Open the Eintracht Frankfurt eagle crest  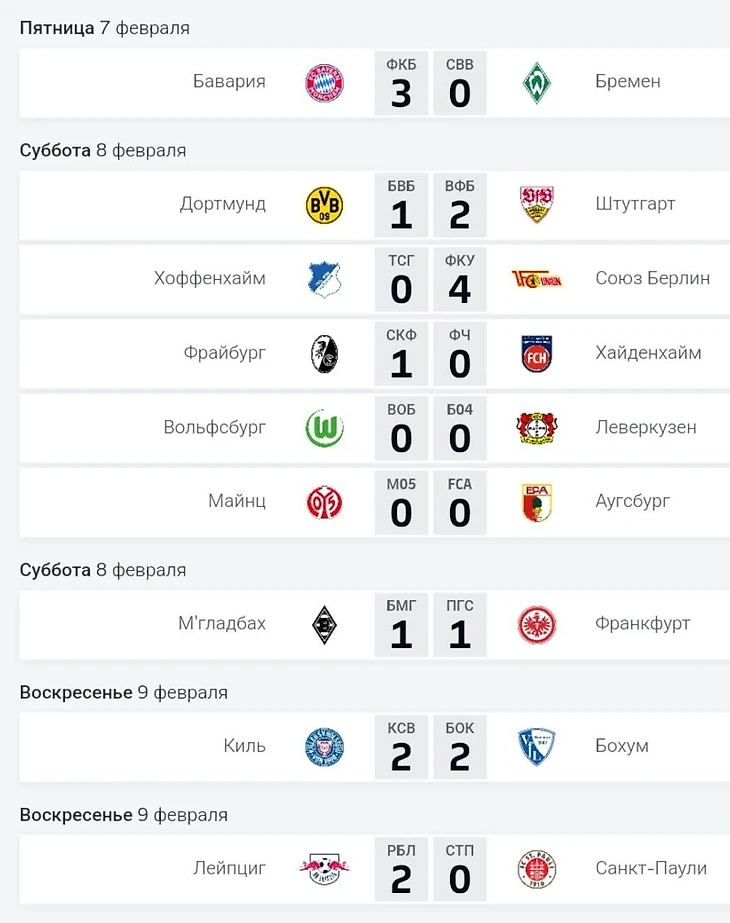(x=537, y=625)
